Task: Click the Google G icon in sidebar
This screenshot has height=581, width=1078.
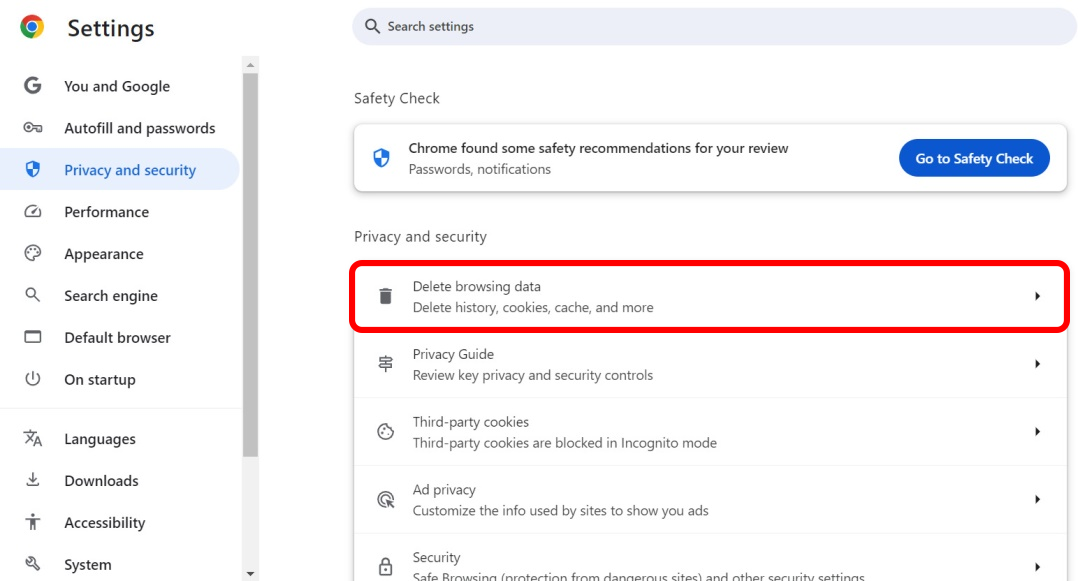Action: coord(32,85)
